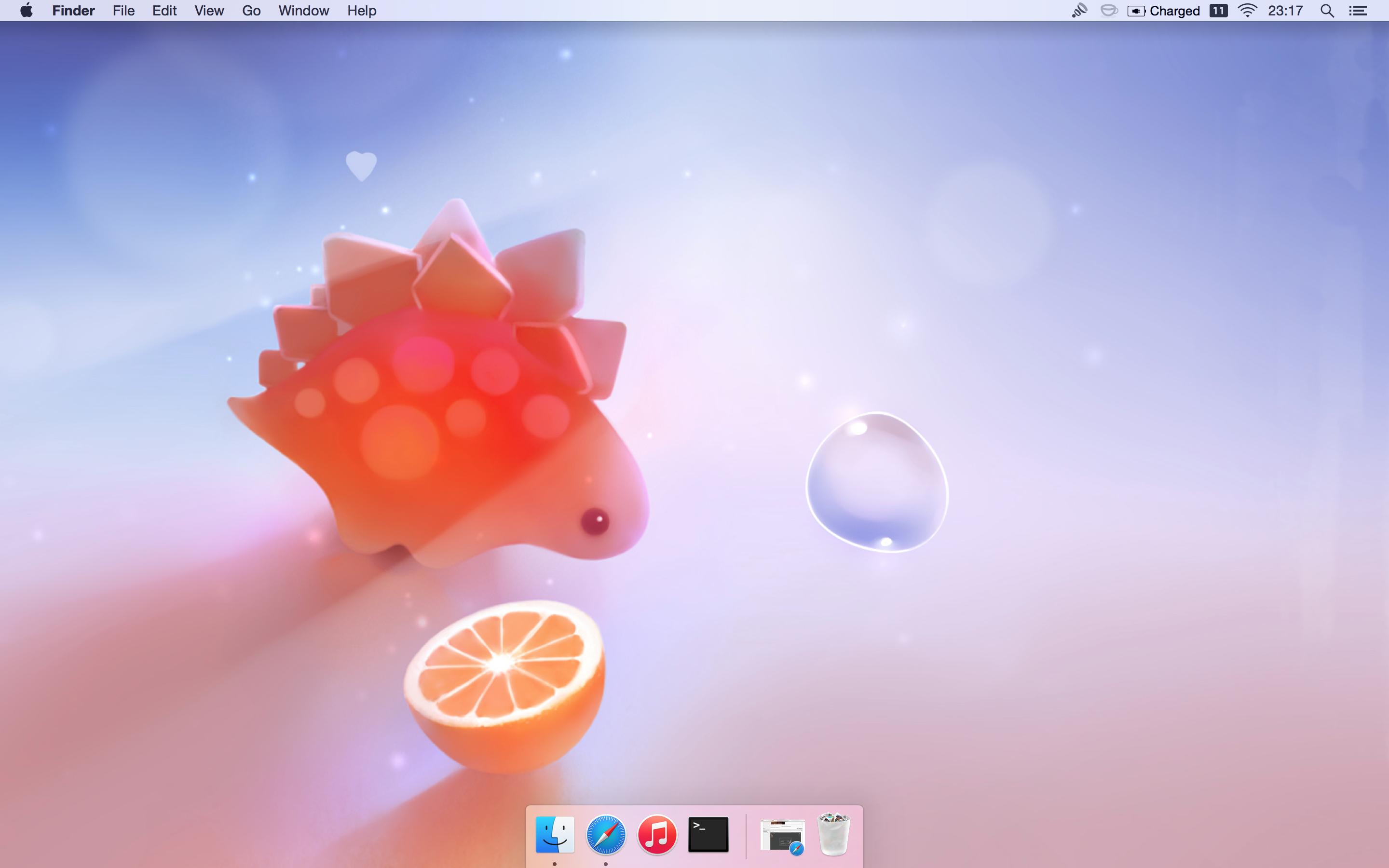Click the calendar date 11 icon
The image size is (1389, 868).
[x=1218, y=11]
